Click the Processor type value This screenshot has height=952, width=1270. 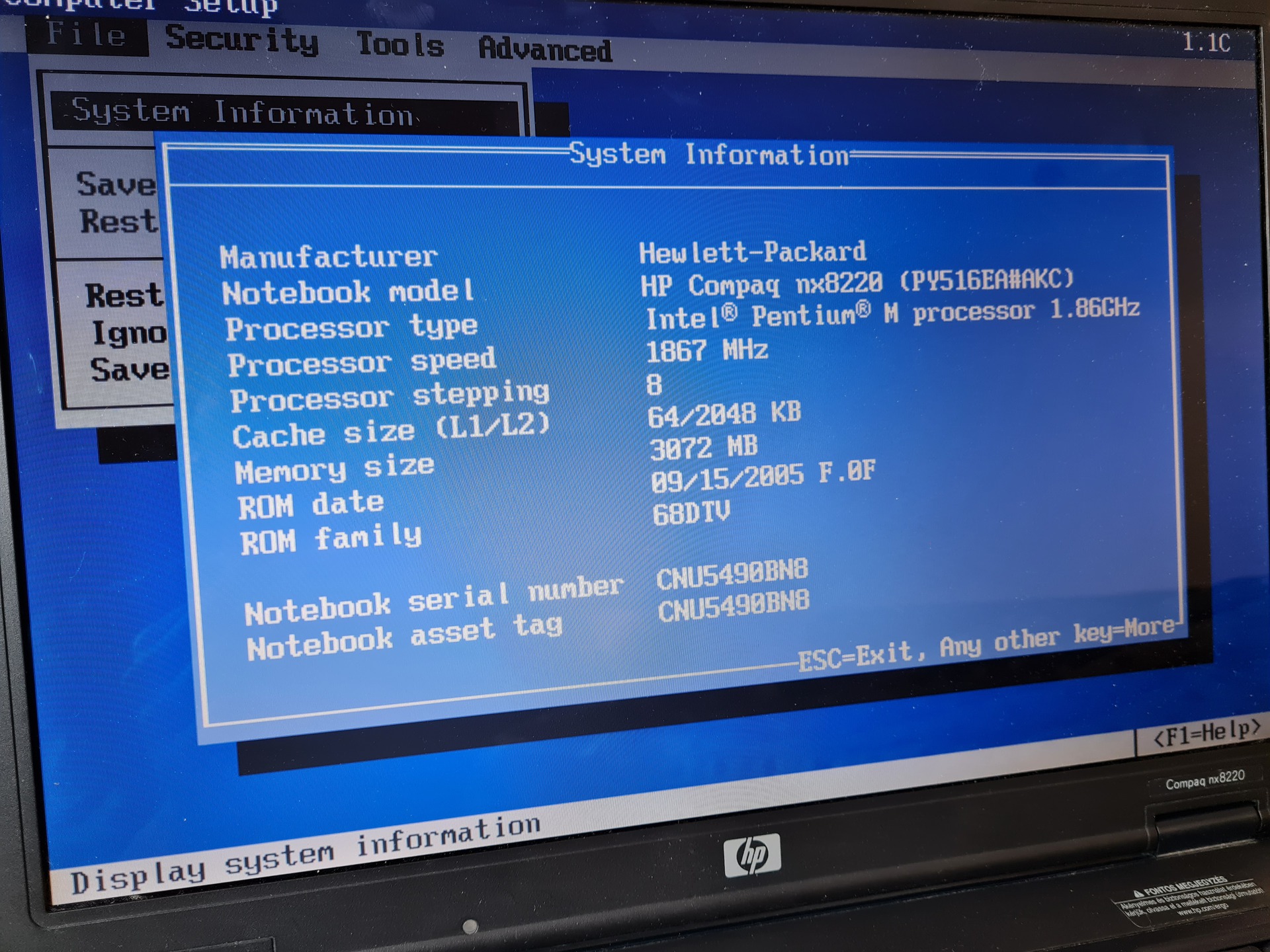[892, 313]
